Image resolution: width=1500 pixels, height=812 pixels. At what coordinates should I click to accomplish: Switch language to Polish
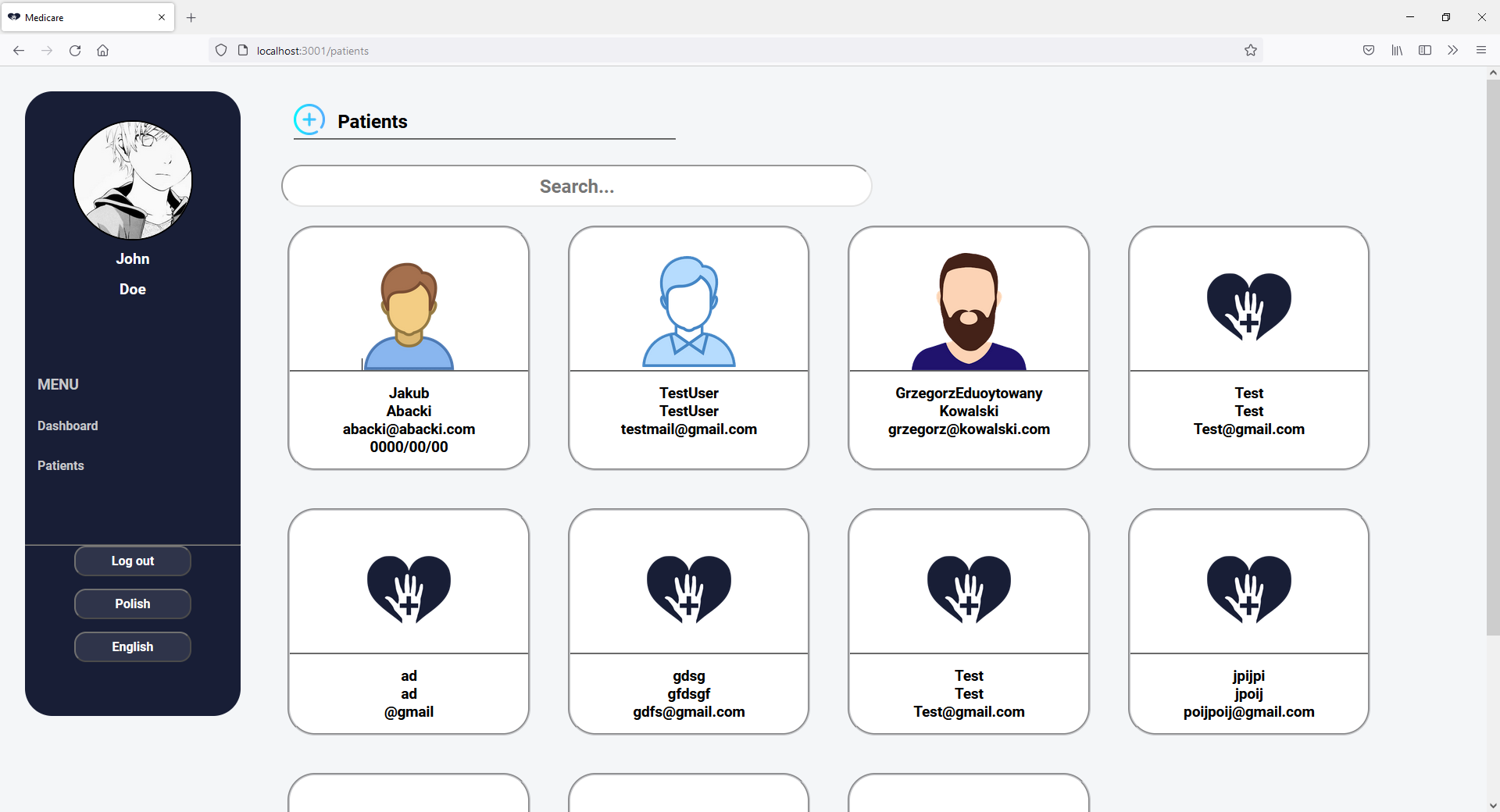click(x=132, y=604)
